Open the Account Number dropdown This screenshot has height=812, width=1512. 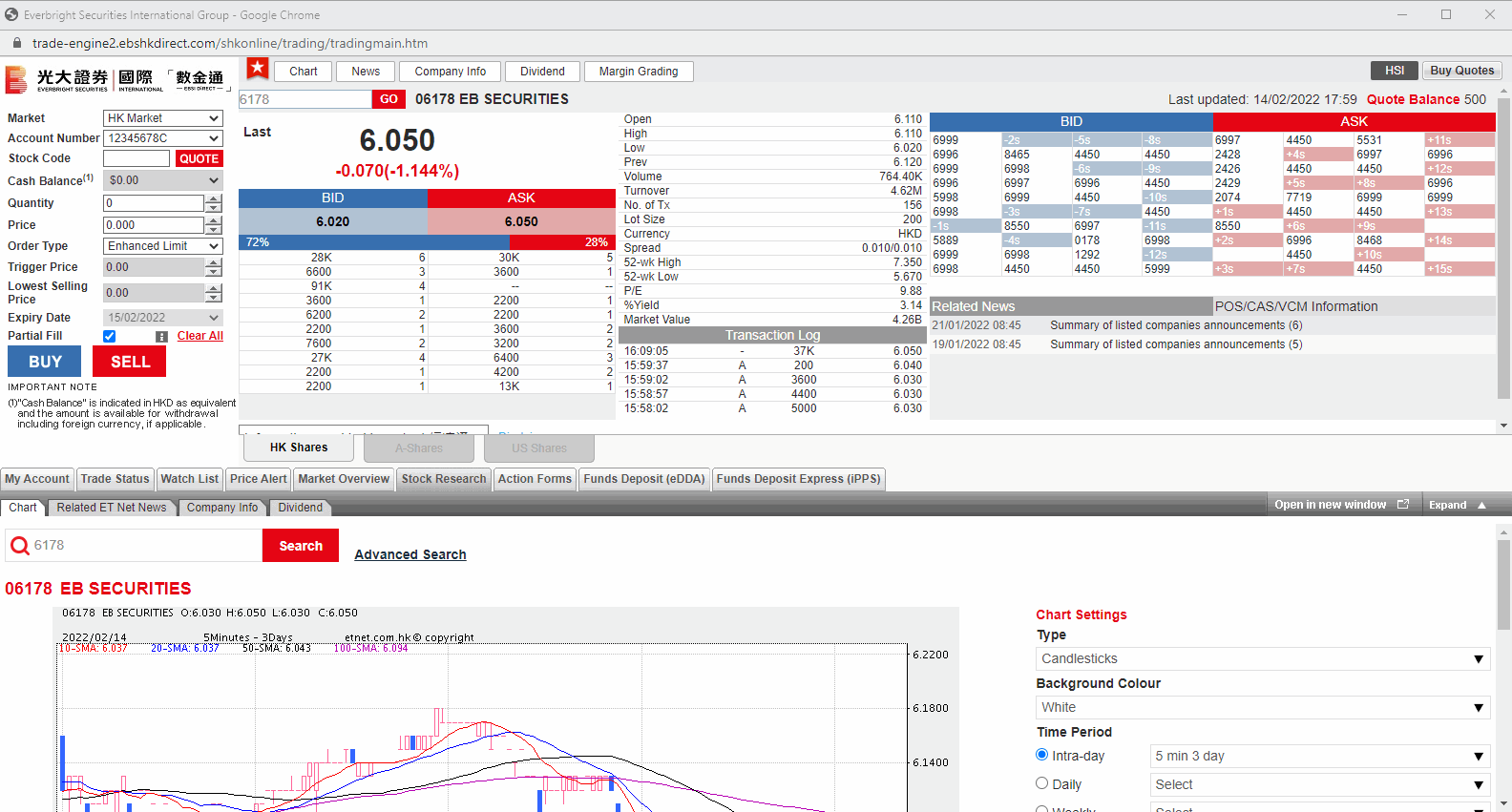163,138
